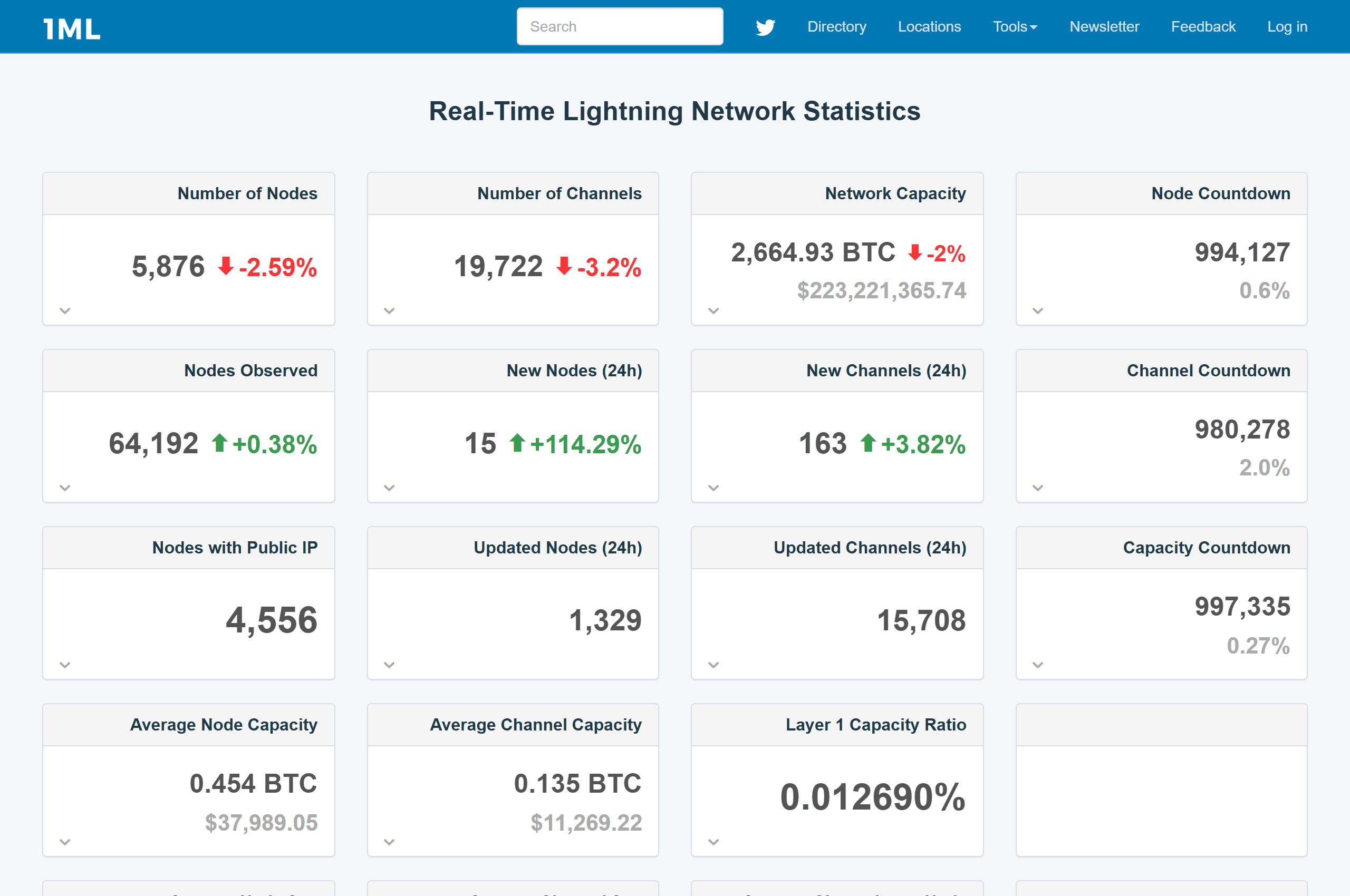1350x896 pixels.
Task: Expand the Node Countdown card chevron
Action: [1038, 311]
